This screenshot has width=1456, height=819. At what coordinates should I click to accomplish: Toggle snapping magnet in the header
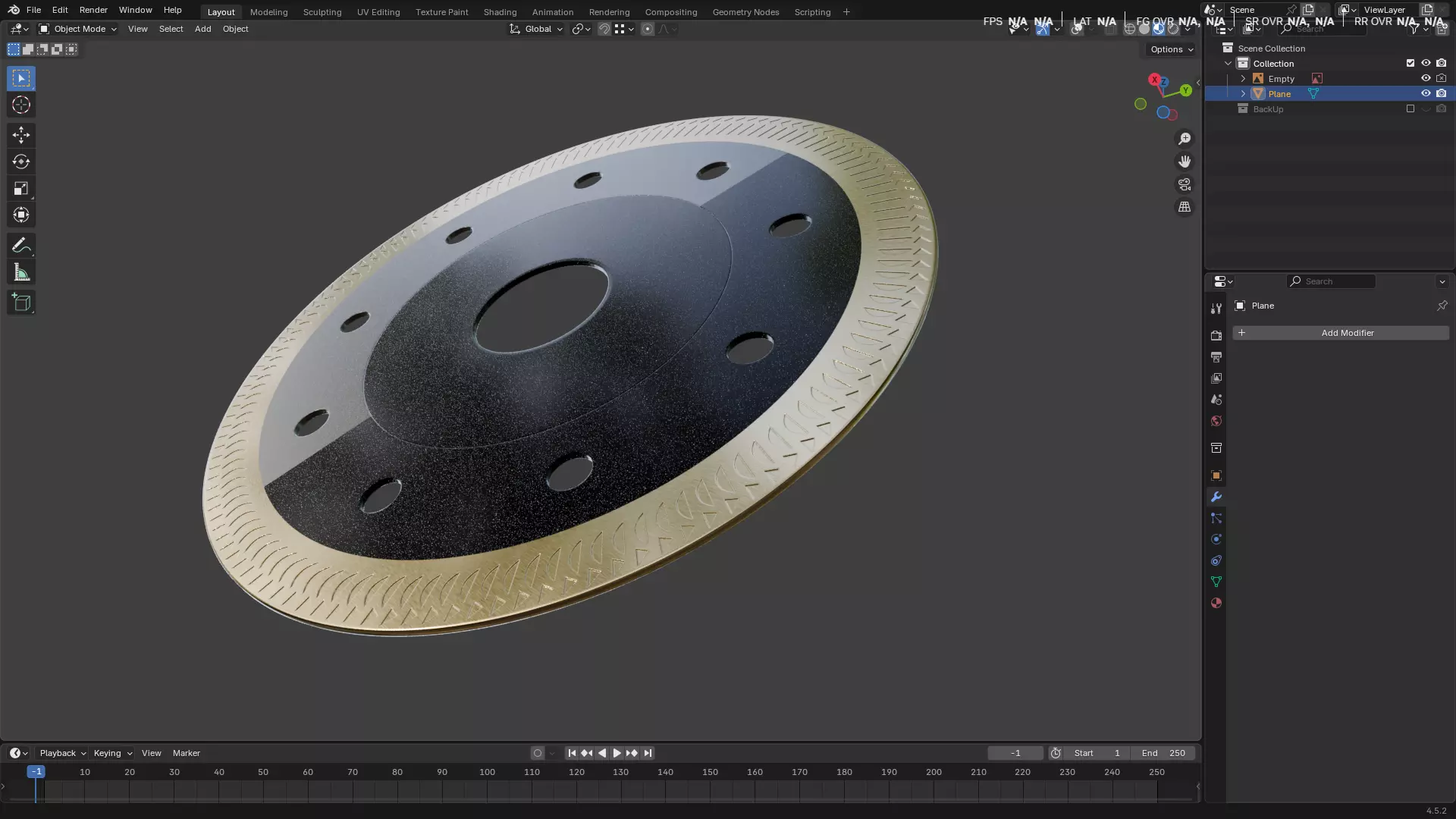(604, 29)
